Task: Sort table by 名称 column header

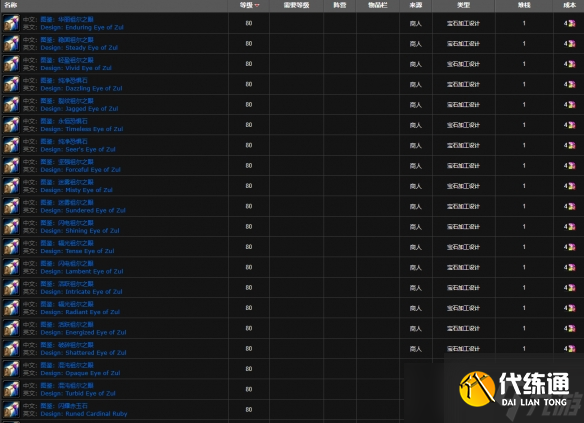Action: pos(10,5)
